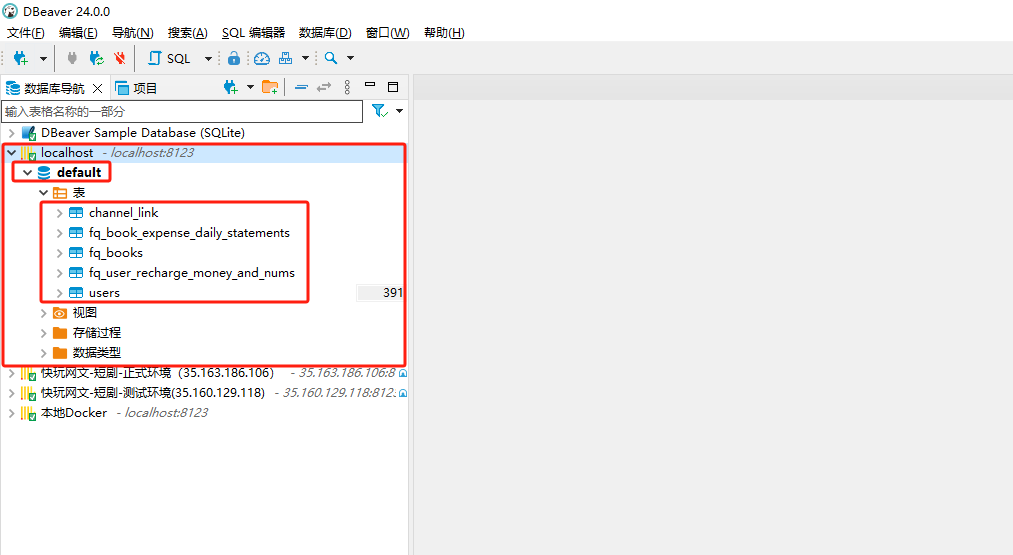Expand DBeaver Sample Database (SQLite) node
The image size is (1013, 555).
[x=11, y=133]
